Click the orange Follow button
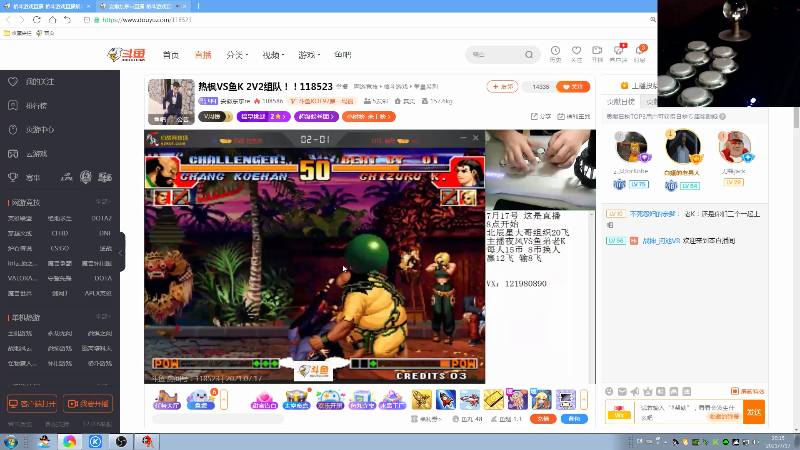 (573, 87)
